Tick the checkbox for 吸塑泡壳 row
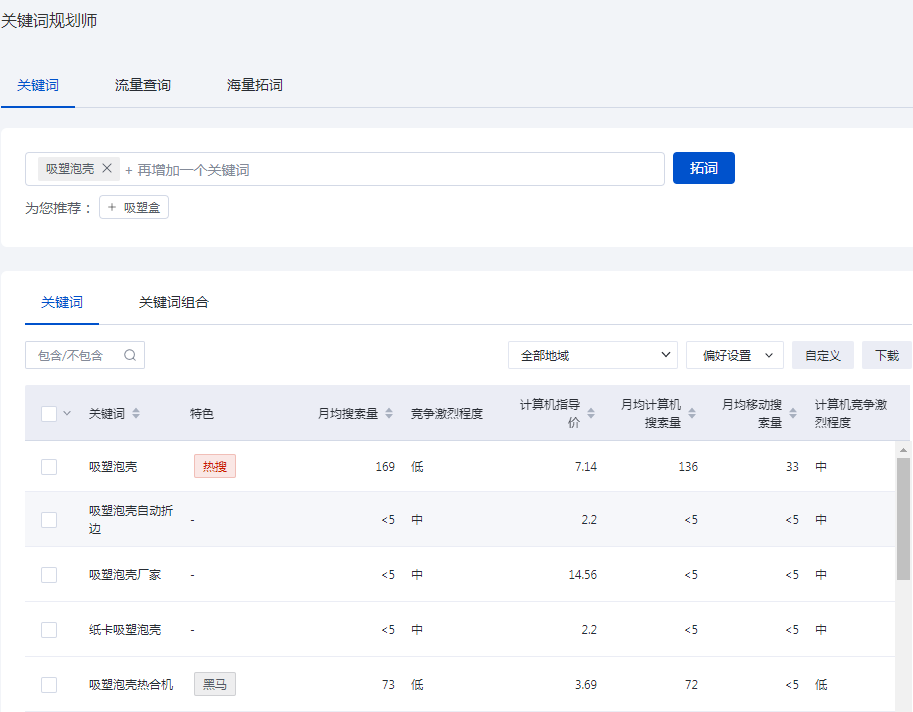Screen dimensions: 913x712 49,467
